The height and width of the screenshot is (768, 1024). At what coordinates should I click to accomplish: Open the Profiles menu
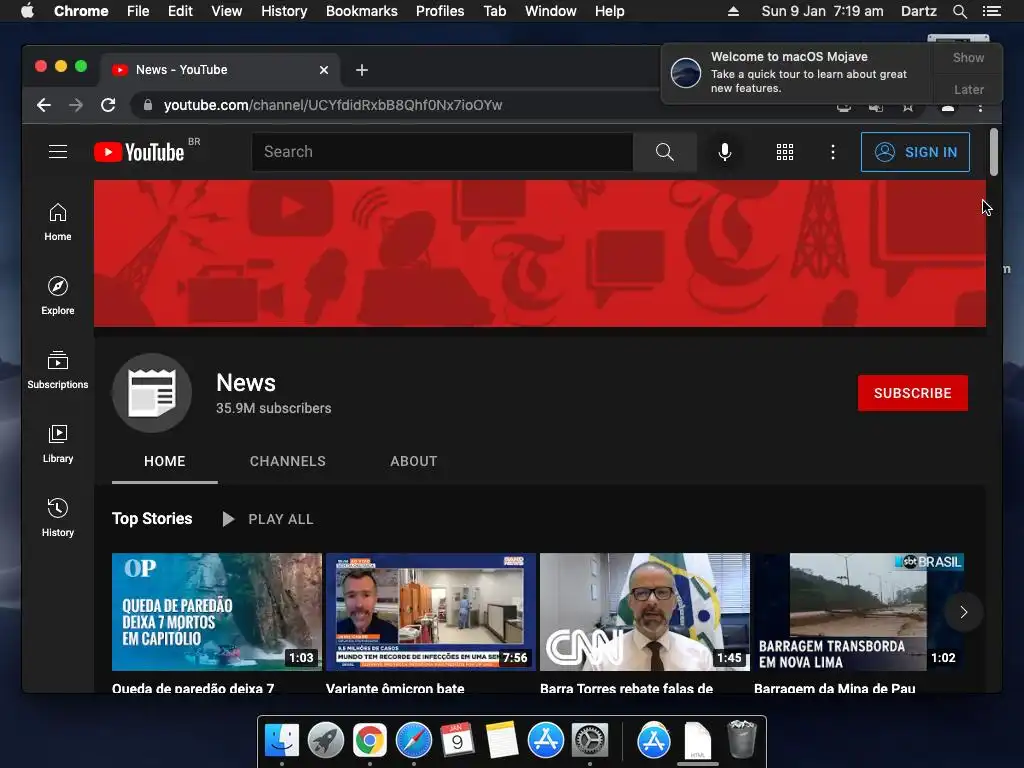pyautogui.click(x=440, y=11)
